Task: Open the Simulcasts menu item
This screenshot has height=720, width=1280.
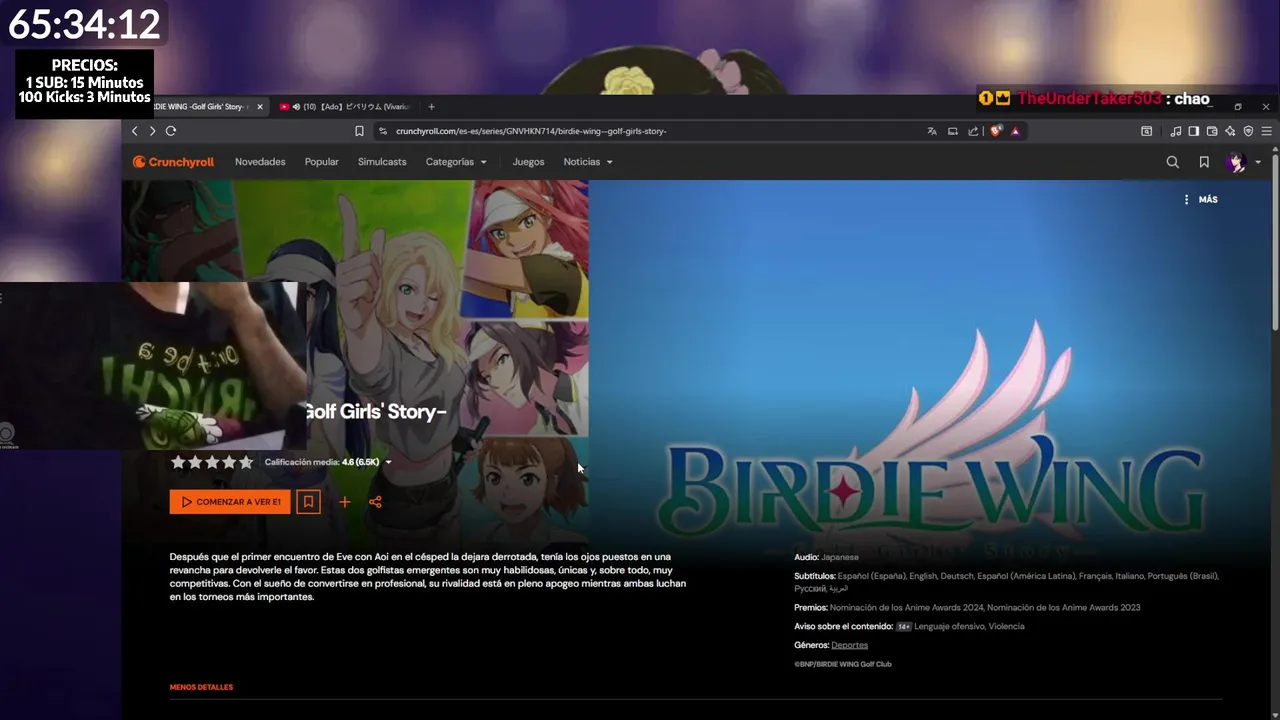Action: point(382,162)
